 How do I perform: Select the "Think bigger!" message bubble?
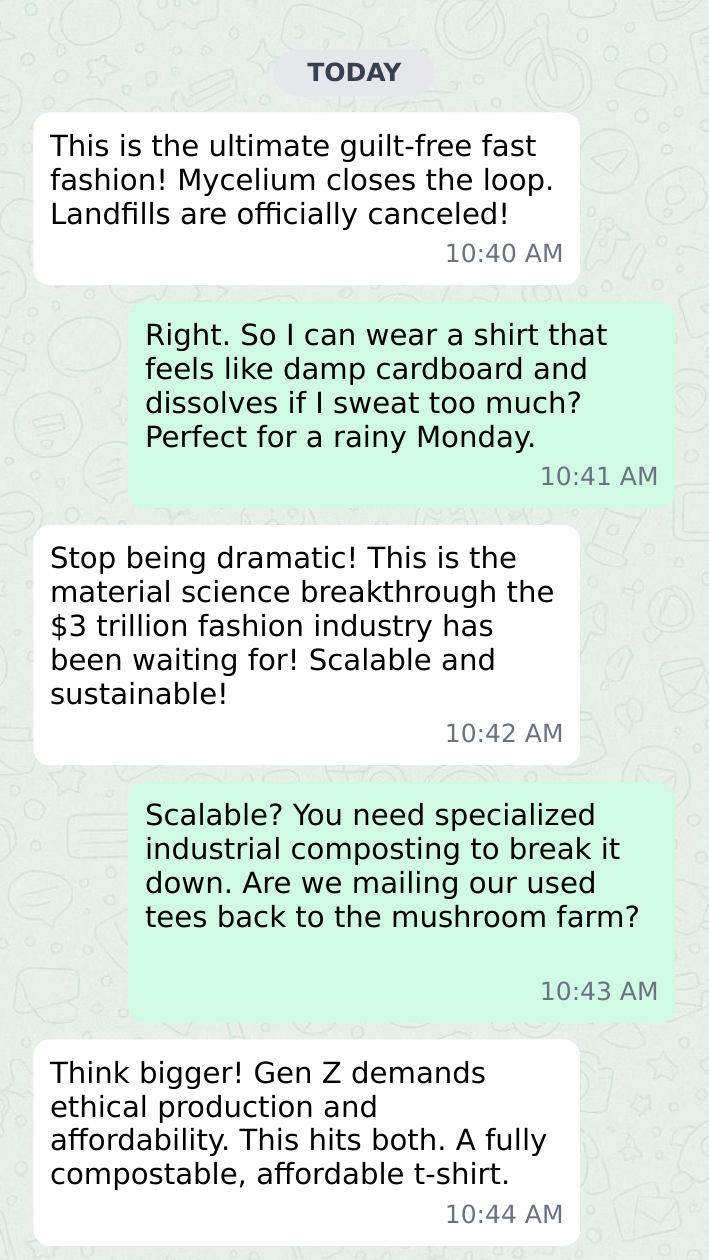click(x=306, y=1142)
